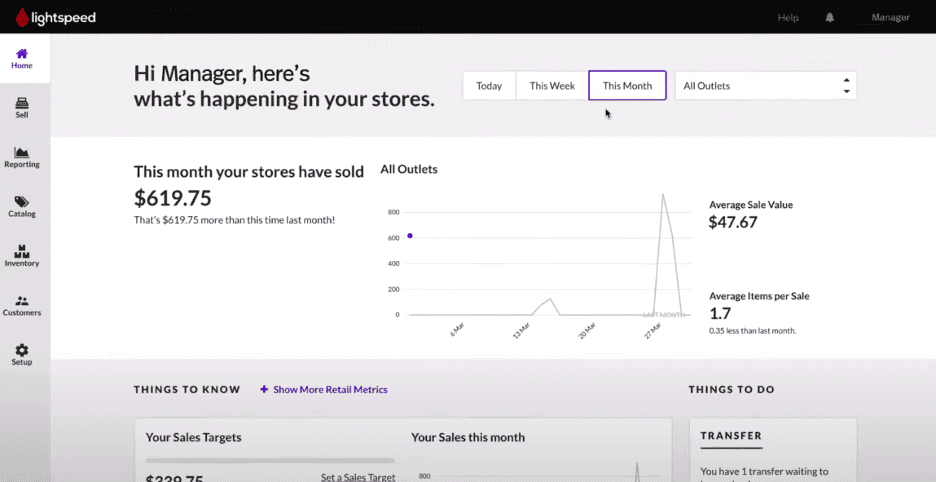
Task: Open the Customers people icon
Action: click(x=22, y=301)
